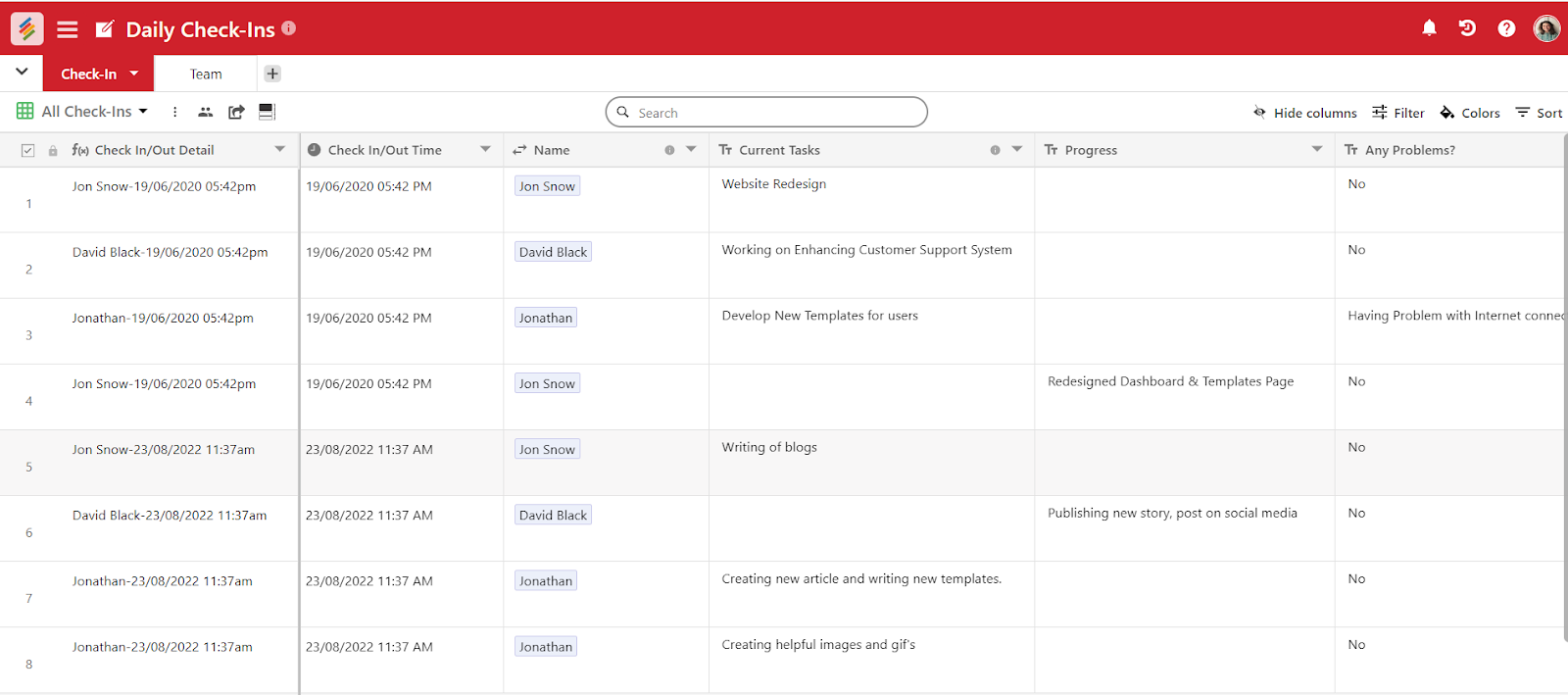Image resolution: width=1568 pixels, height=695 pixels.
Task: Select row number 6
Action: (x=28, y=532)
